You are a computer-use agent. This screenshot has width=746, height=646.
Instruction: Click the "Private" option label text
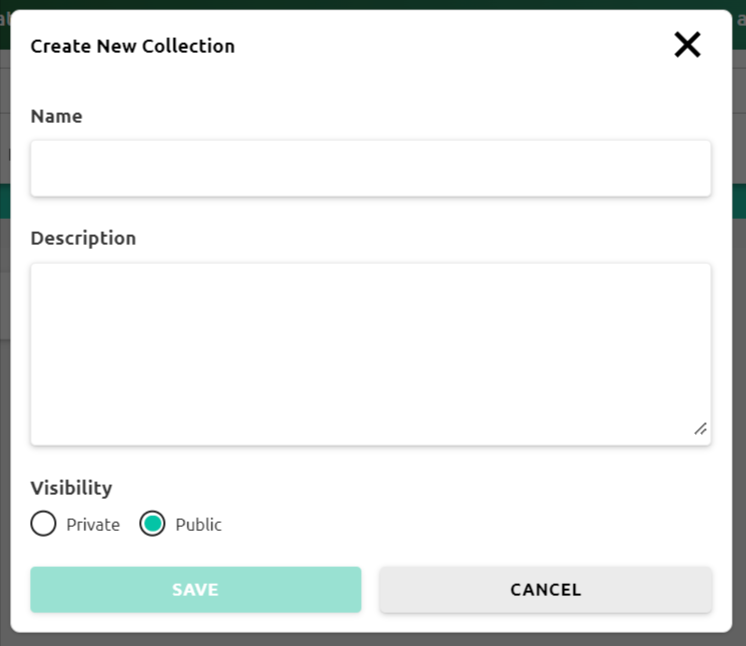click(93, 525)
